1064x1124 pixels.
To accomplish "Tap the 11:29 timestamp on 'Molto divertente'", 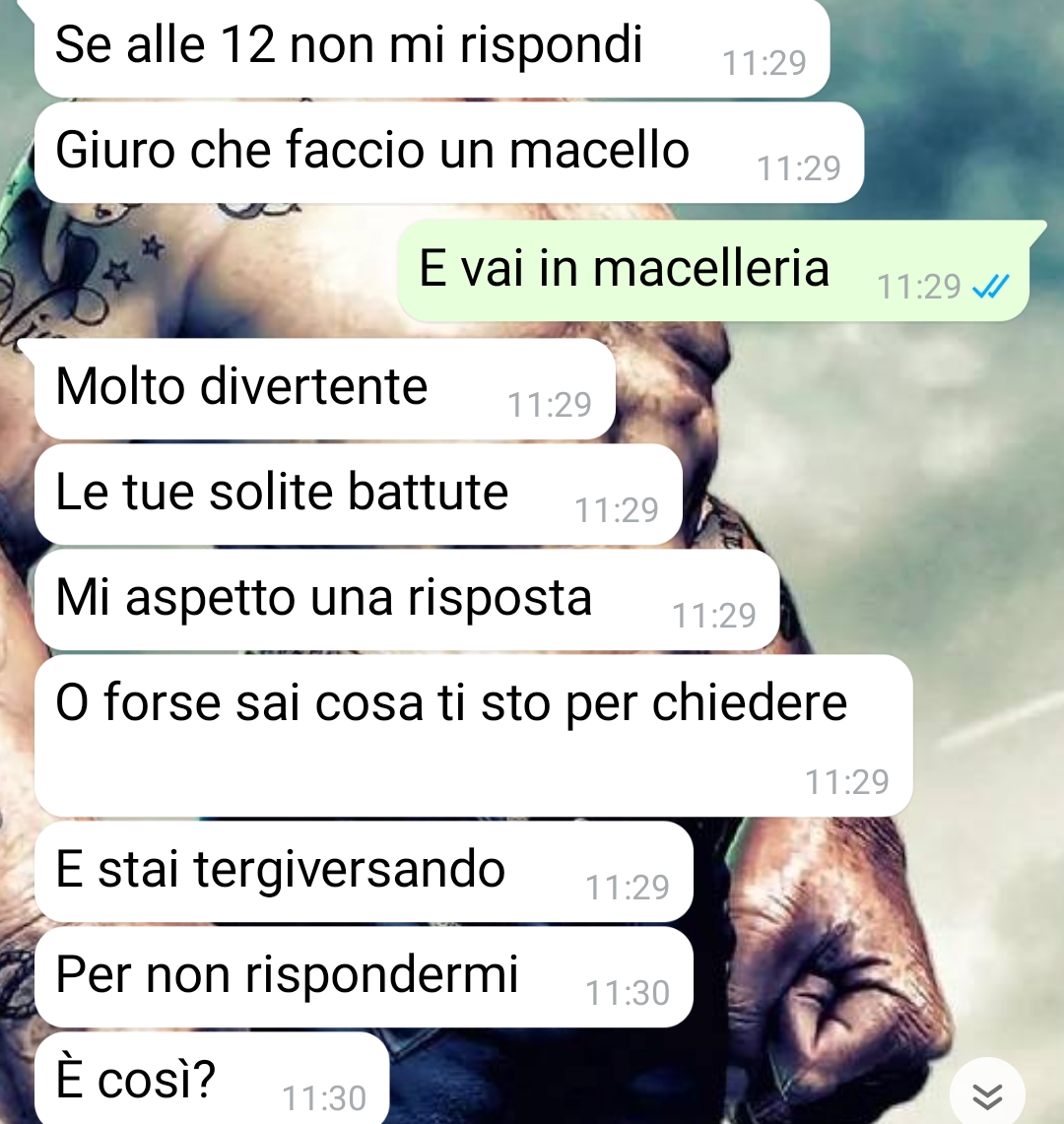I will coord(549,405).
